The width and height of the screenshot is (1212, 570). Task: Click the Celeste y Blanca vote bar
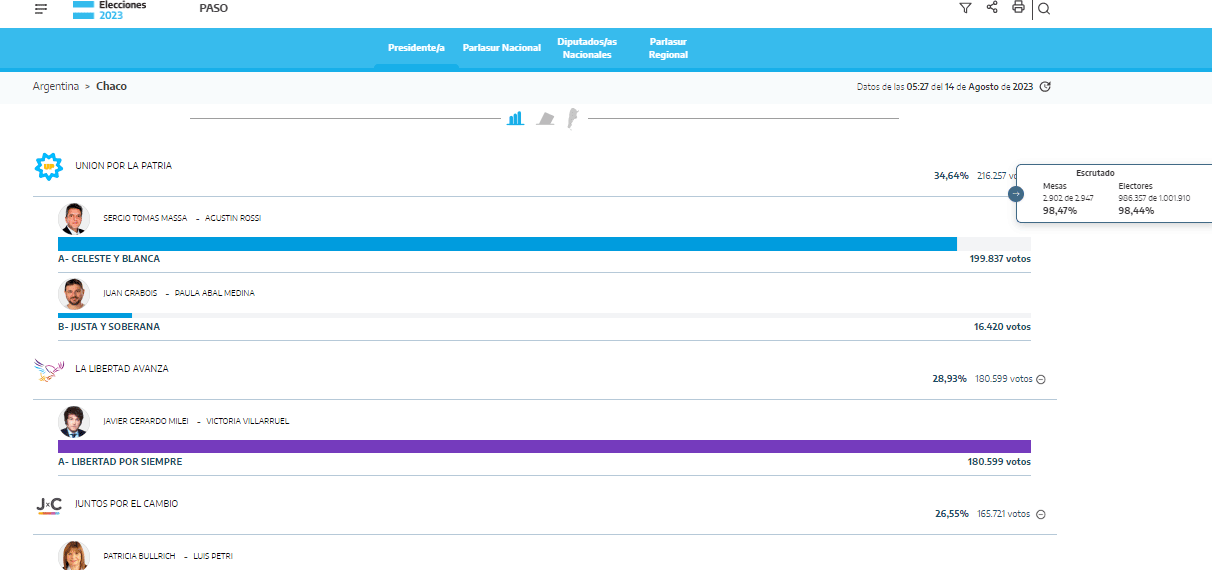point(507,244)
